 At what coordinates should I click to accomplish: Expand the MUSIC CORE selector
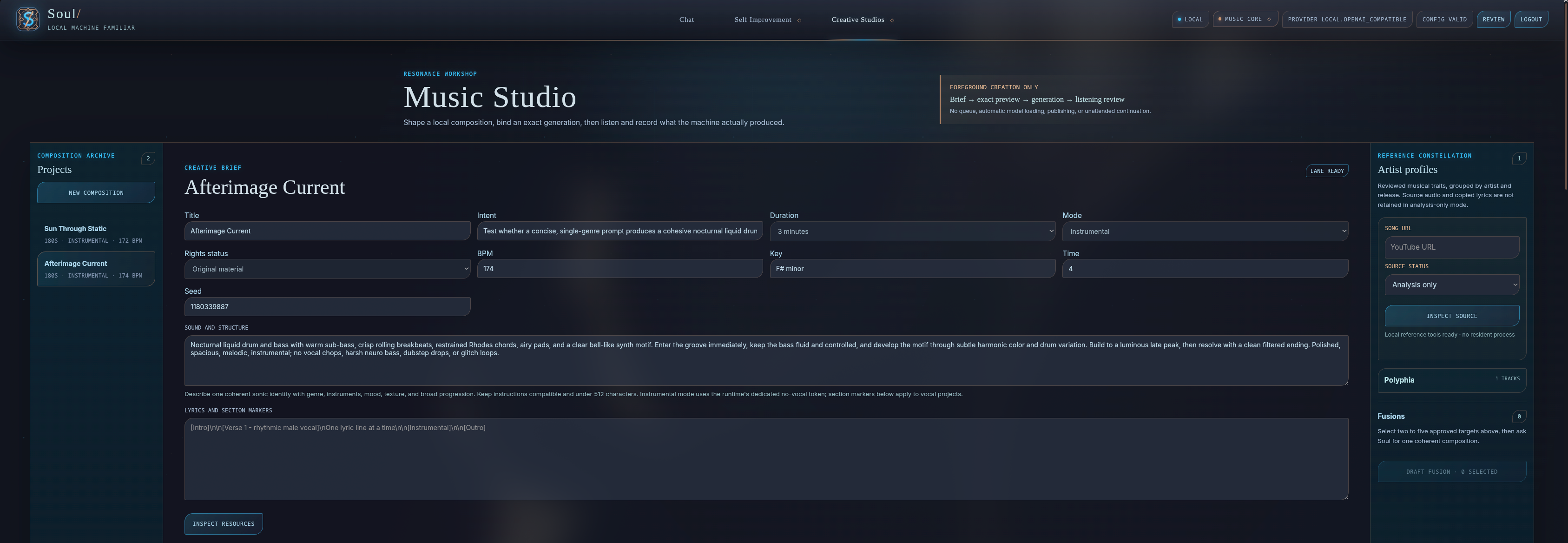coord(1245,19)
